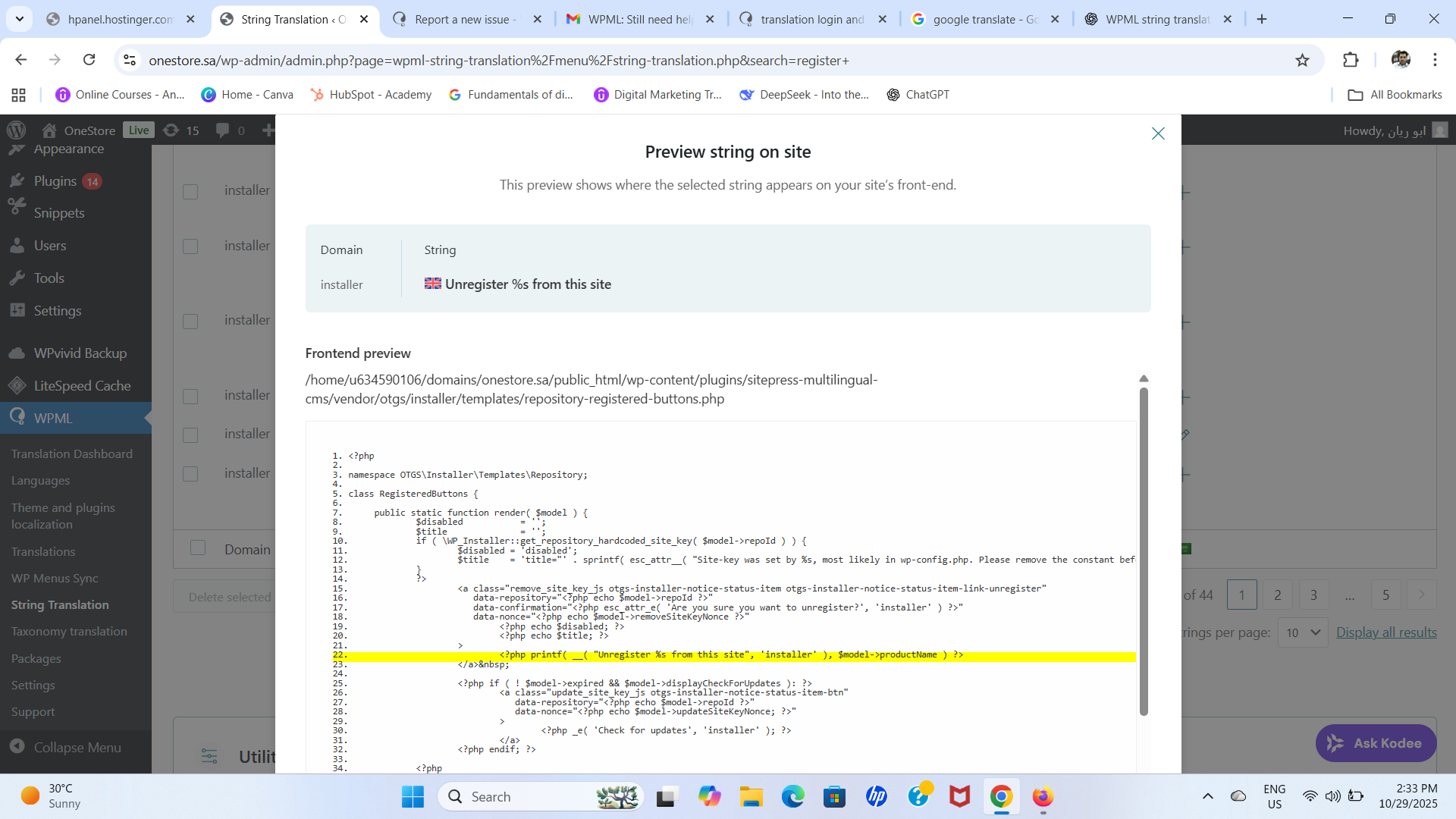Viewport: 1456px width, 819px height.
Task: Open Chrome tab search dropdown arrow
Action: pyautogui.click(x=19, y=19)
